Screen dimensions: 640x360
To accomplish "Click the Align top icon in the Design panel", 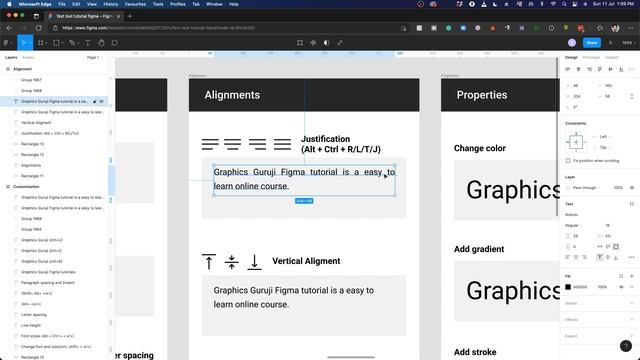I will (x=600, y=69).
